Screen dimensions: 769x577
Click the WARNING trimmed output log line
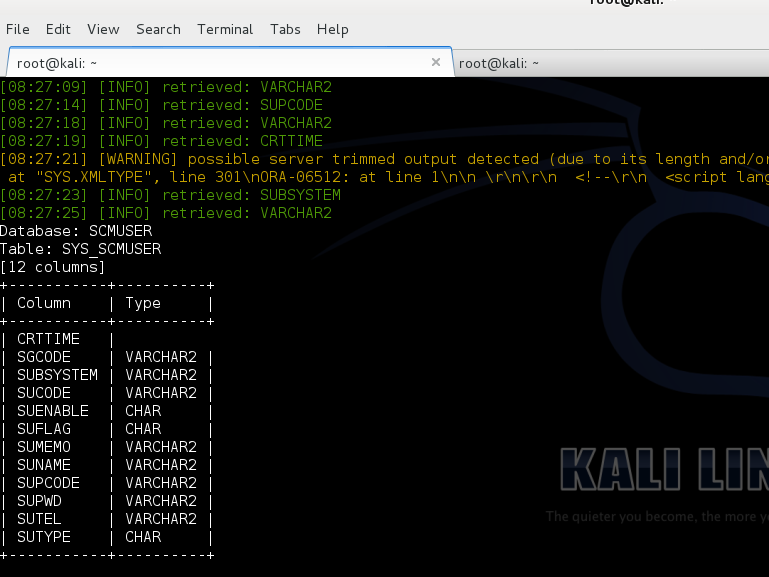click(x=384, y=159)
